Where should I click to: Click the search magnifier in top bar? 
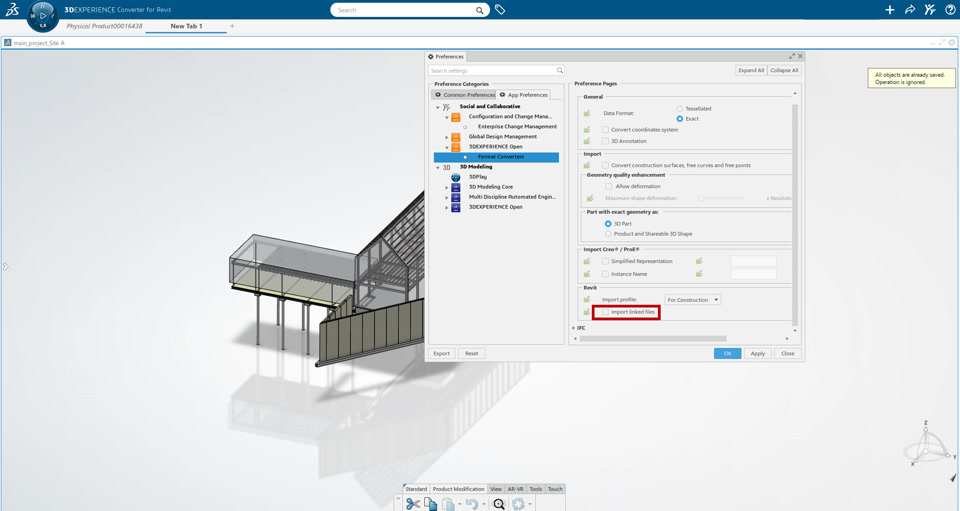coord(479,10)
